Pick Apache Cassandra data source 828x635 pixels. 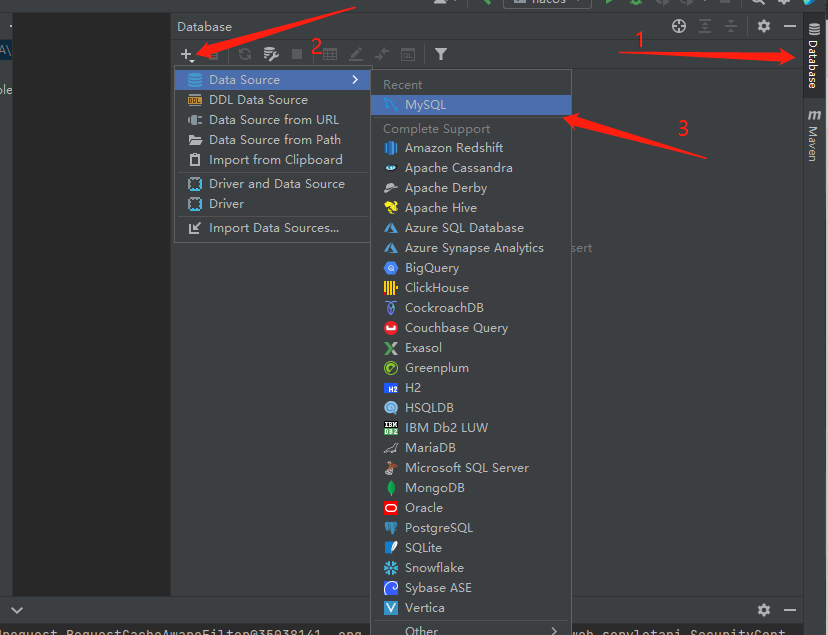click(x=471, y=168)
